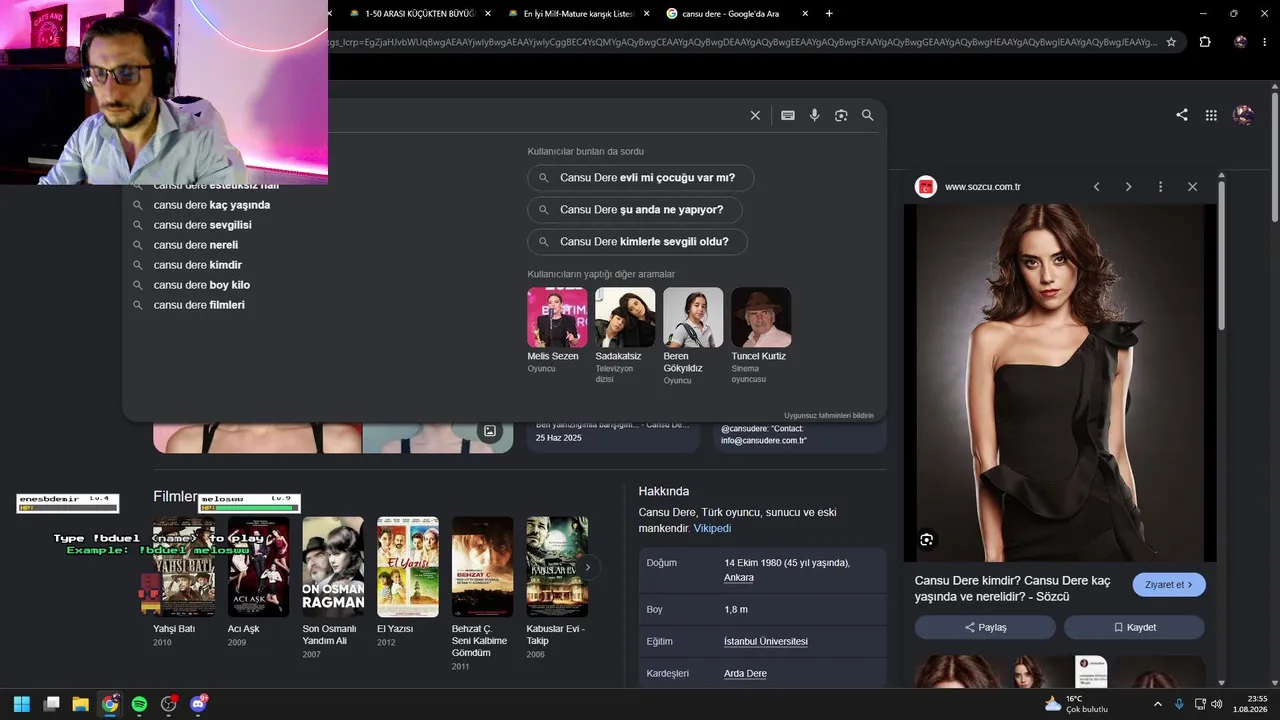Open Google Lens image search

[841, 115]
